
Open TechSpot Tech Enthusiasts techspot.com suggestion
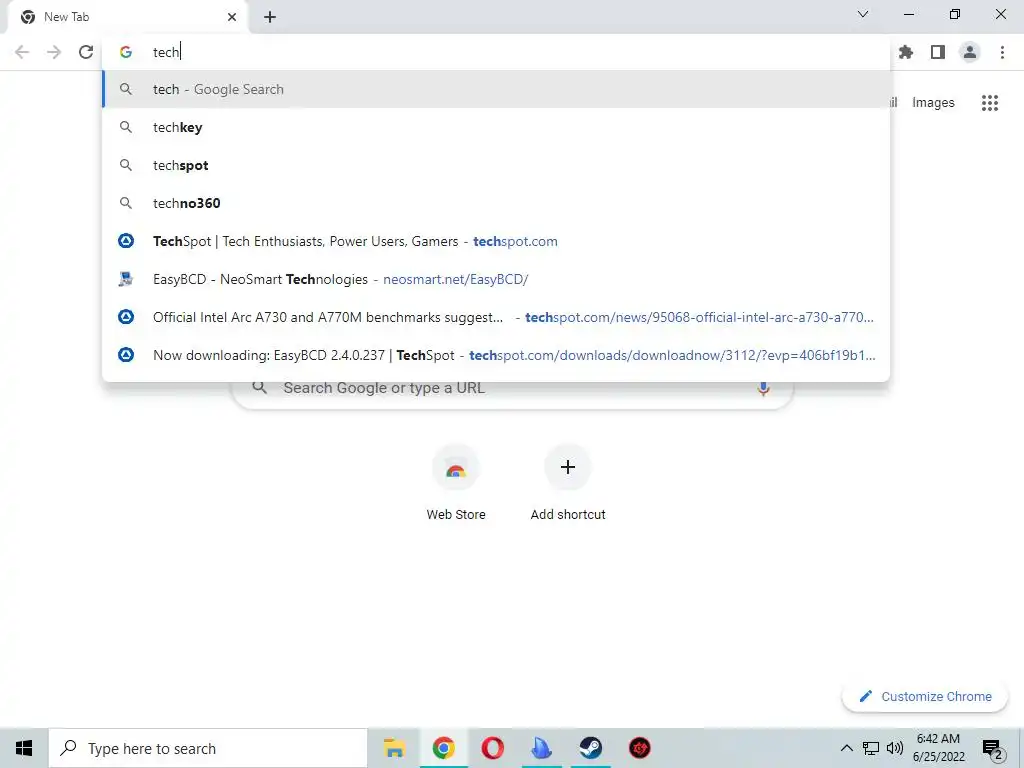[x=496, y=241]
